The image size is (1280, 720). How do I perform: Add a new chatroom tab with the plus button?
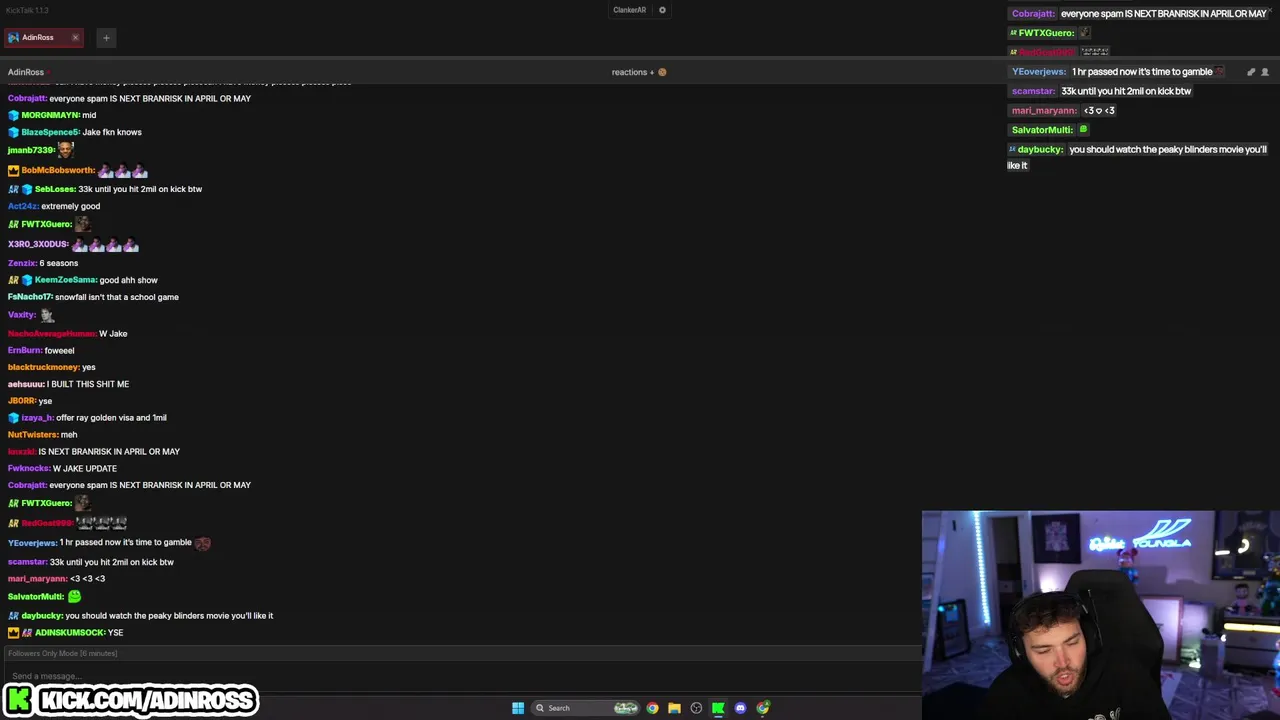click(x=106, y=38)
